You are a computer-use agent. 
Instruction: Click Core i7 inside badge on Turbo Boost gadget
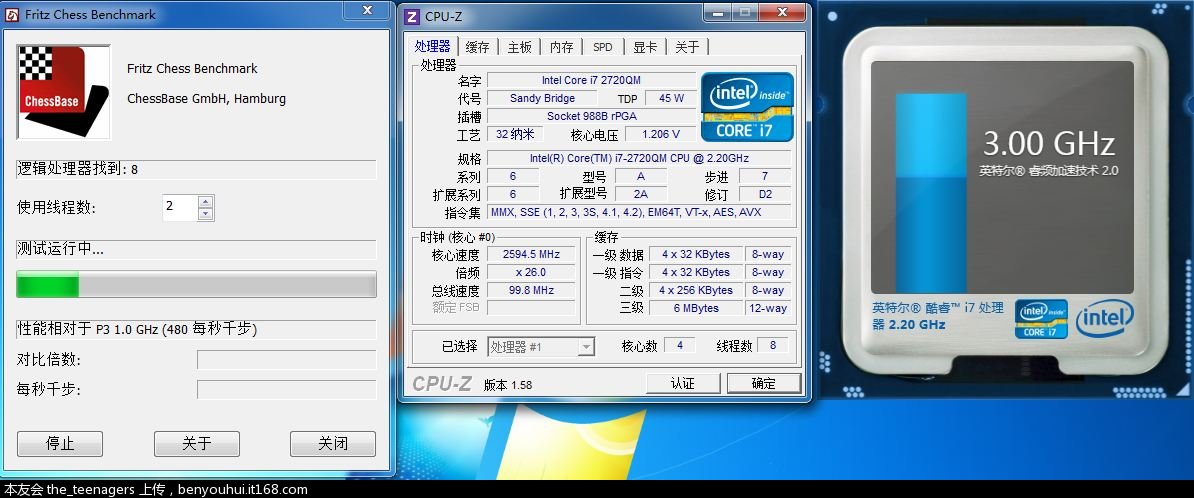pyautogui.click(x=1041, y=319)
